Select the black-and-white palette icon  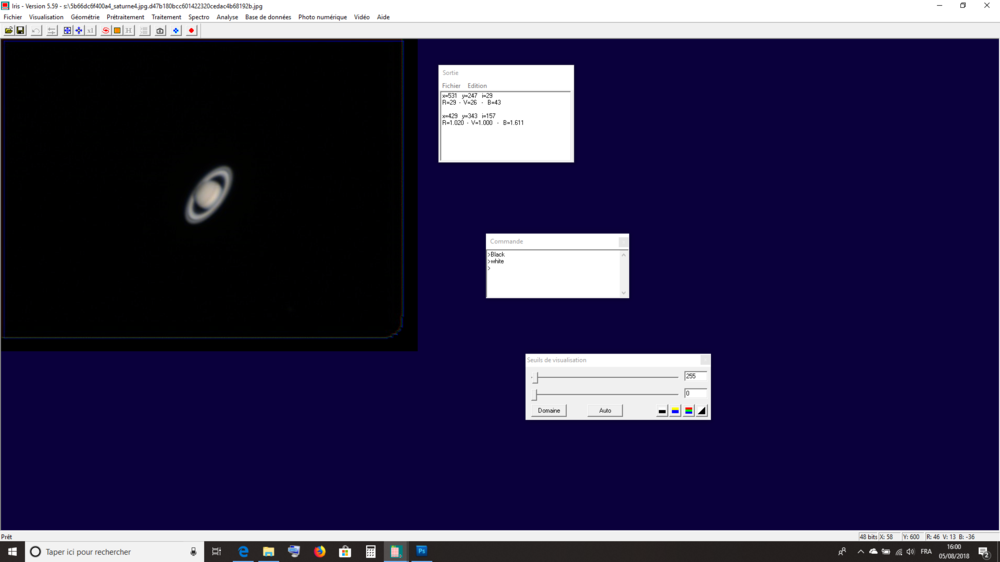(x=662, y=411)
